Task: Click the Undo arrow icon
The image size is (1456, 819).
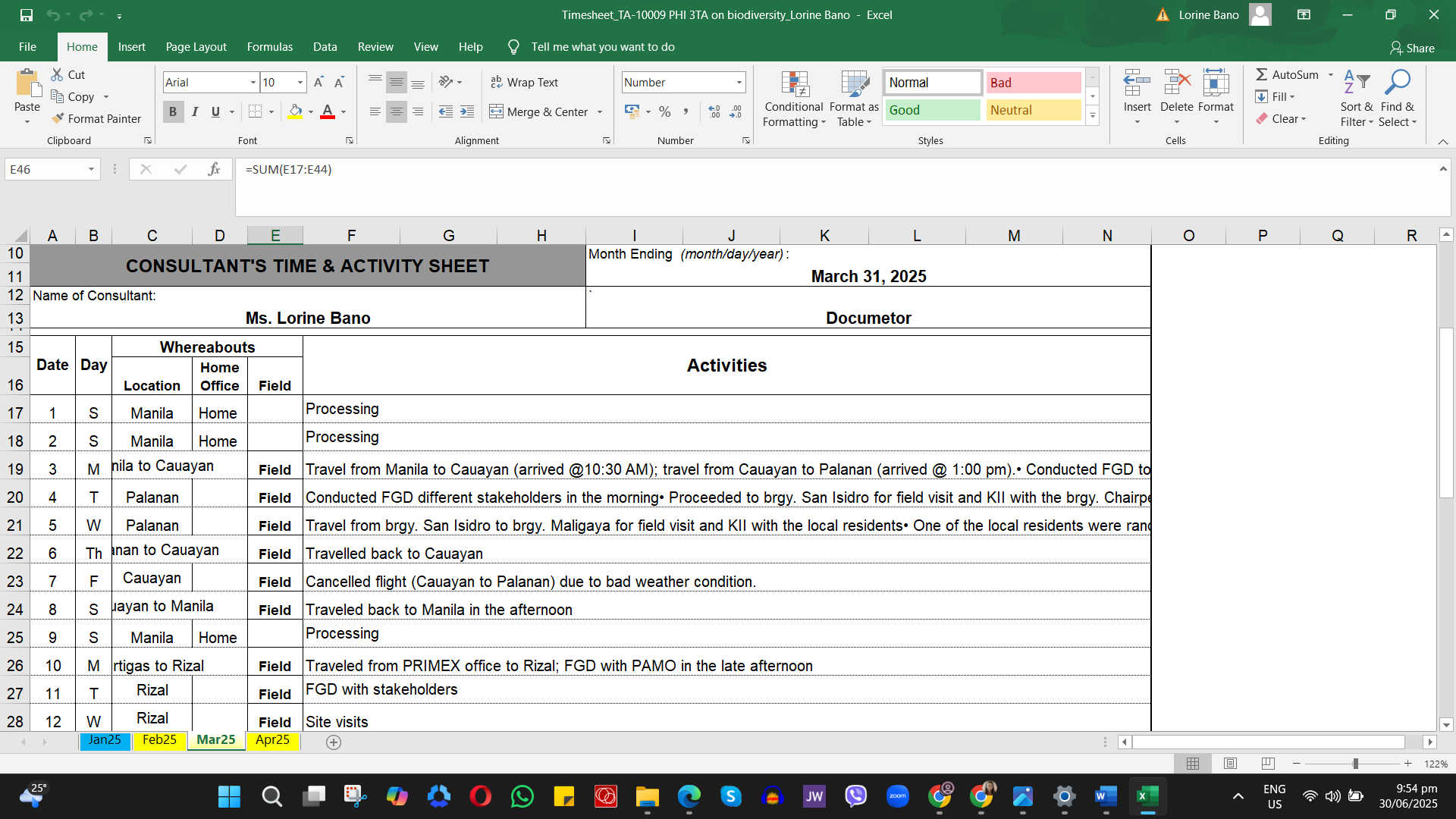Action: click(x=52, y=14)
